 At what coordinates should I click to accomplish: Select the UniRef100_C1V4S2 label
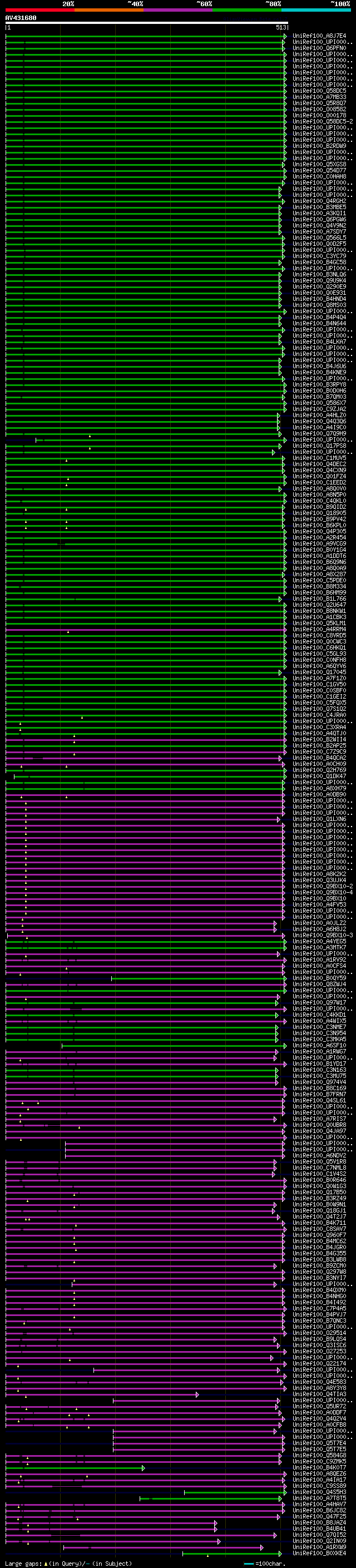pos(319,1174)
